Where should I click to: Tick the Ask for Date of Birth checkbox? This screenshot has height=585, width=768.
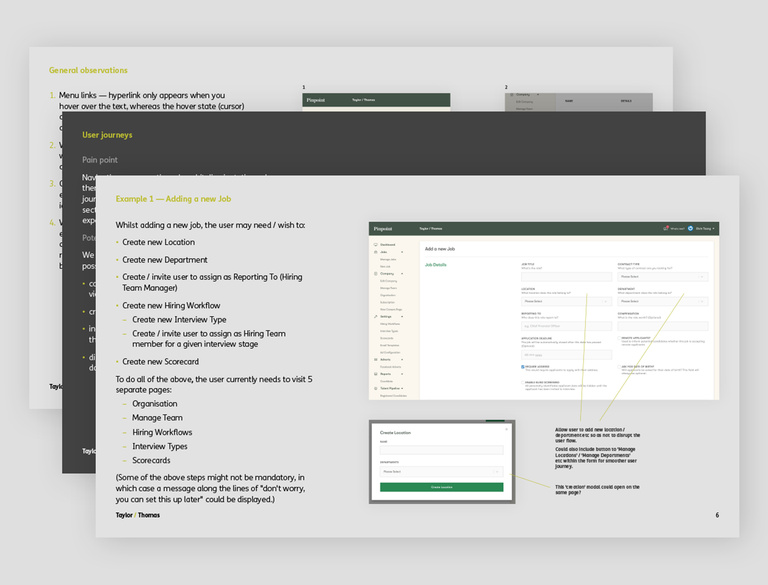619,366
